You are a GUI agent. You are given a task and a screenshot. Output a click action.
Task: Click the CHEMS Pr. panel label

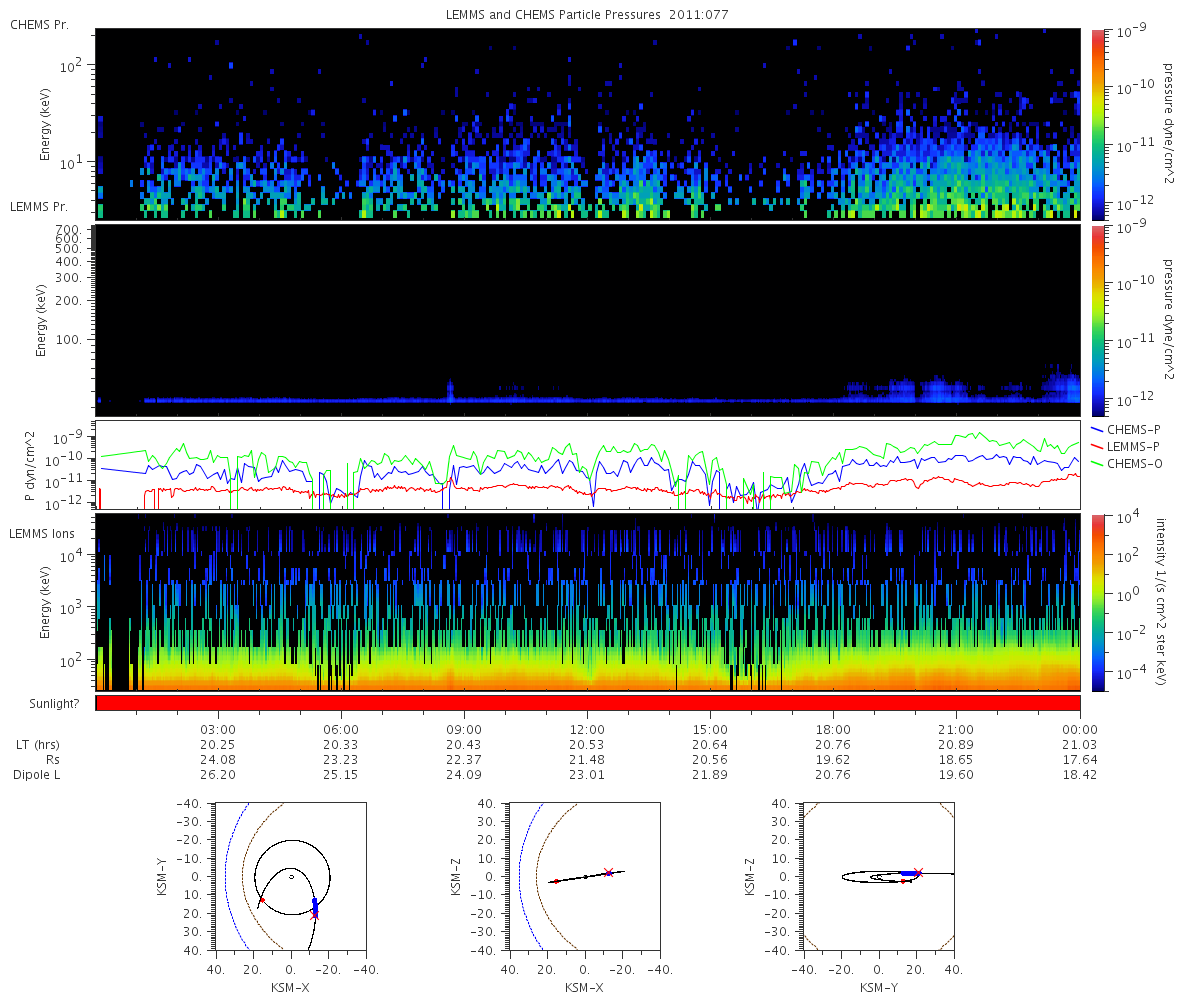click(39, 24)
